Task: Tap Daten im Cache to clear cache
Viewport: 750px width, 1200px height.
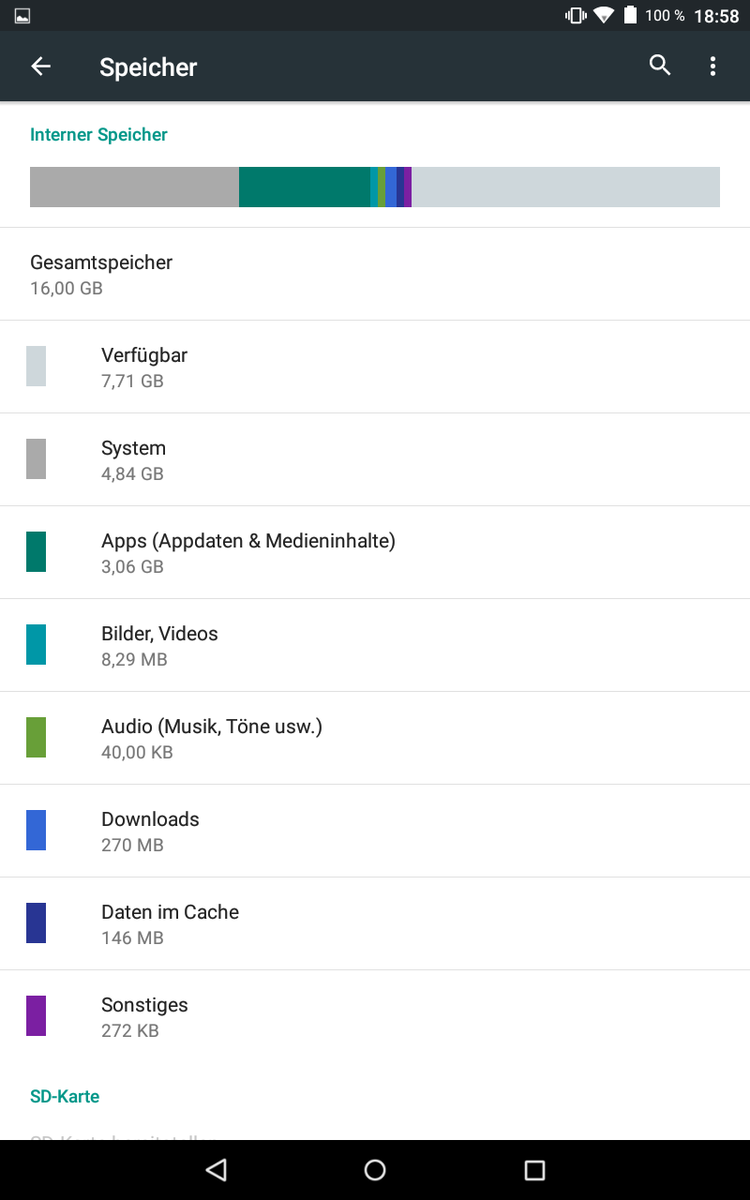Action: 375,925
